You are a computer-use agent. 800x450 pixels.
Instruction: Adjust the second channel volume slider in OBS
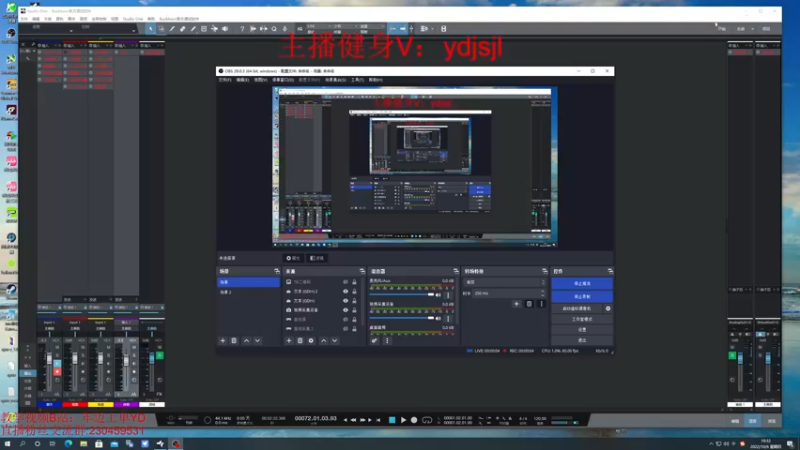tap(402, 318)
